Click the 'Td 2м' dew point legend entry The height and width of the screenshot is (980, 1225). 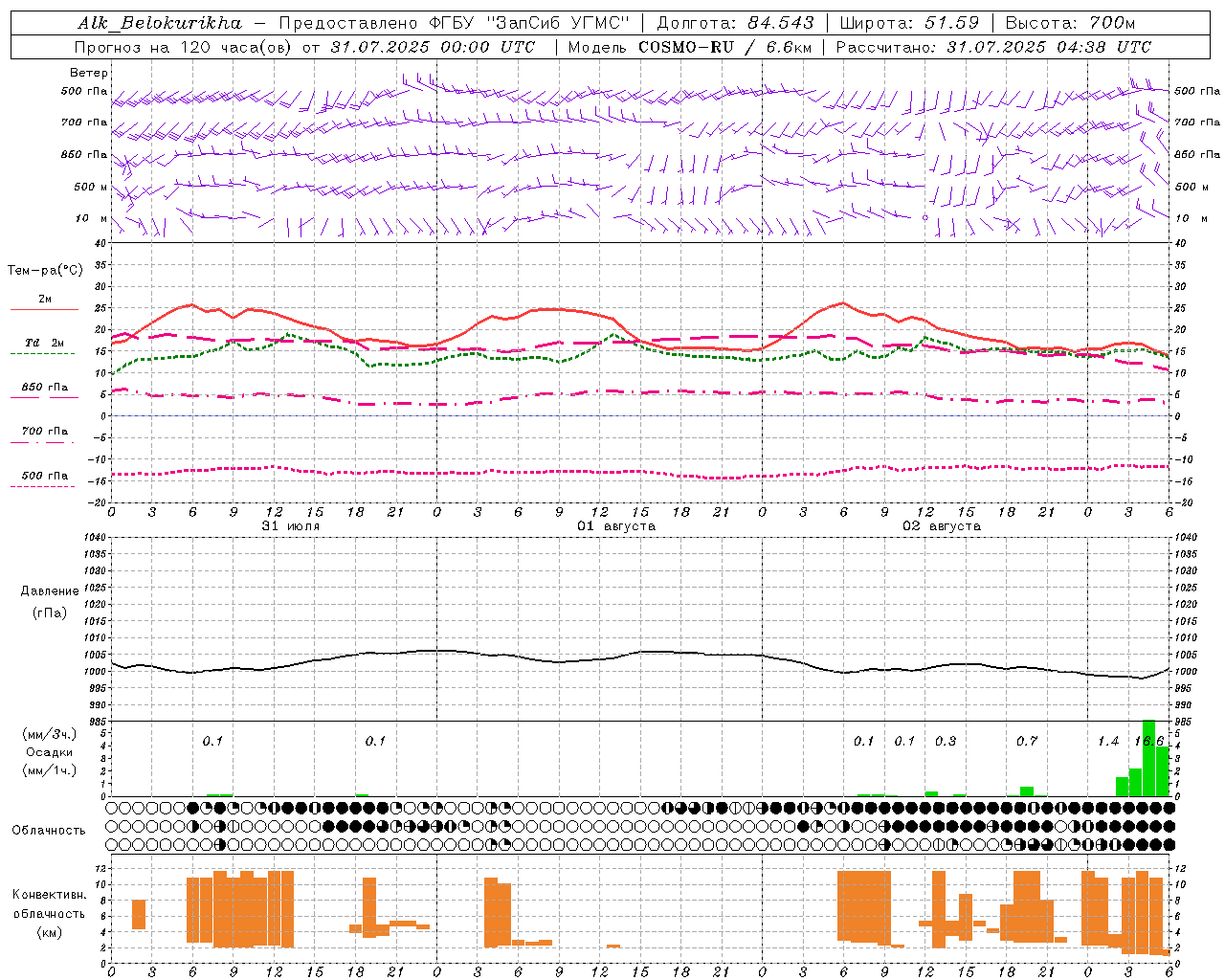(45, 343)
